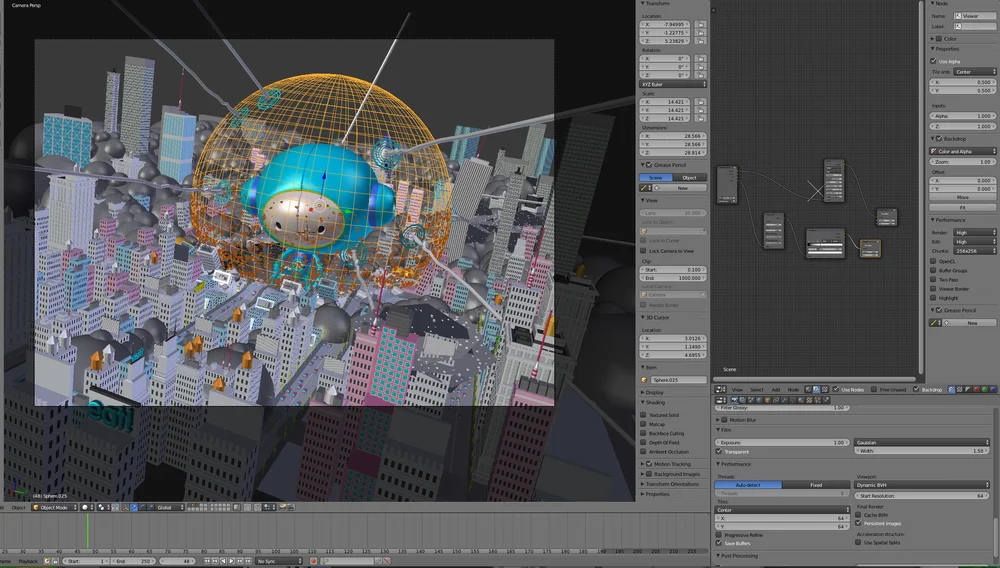Open the Playback menu in timeline
The height and width of the screenshot is (568, 1000).
coord(27,561)
